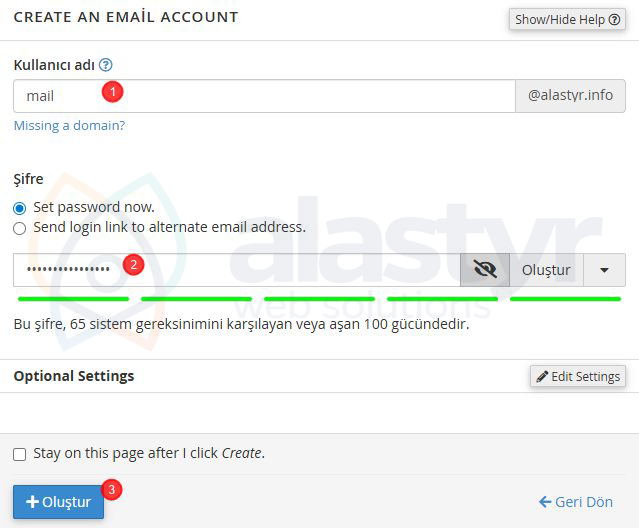Select 'Send login link to alternate email' option

pos(20,228)
